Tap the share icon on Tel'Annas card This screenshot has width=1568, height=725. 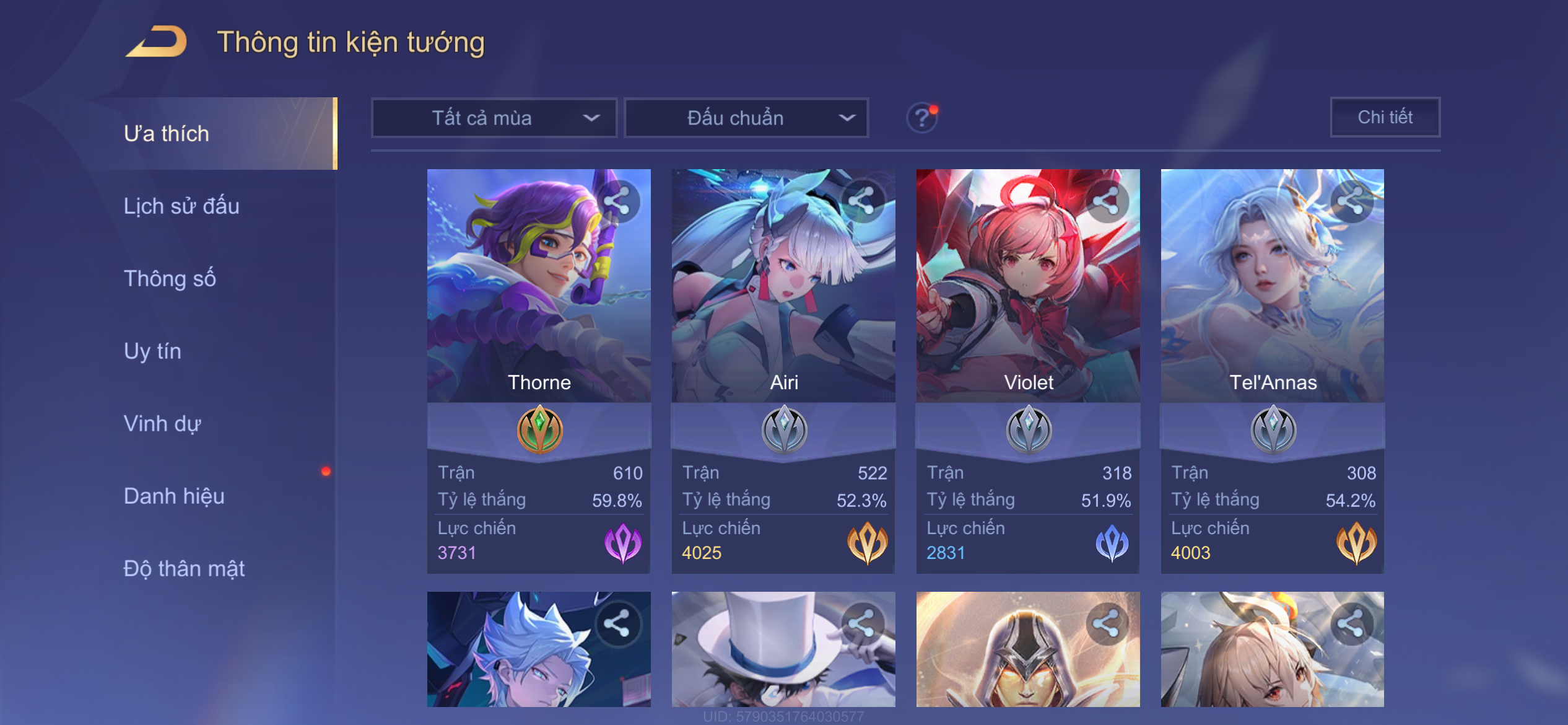click(1351, 201)
